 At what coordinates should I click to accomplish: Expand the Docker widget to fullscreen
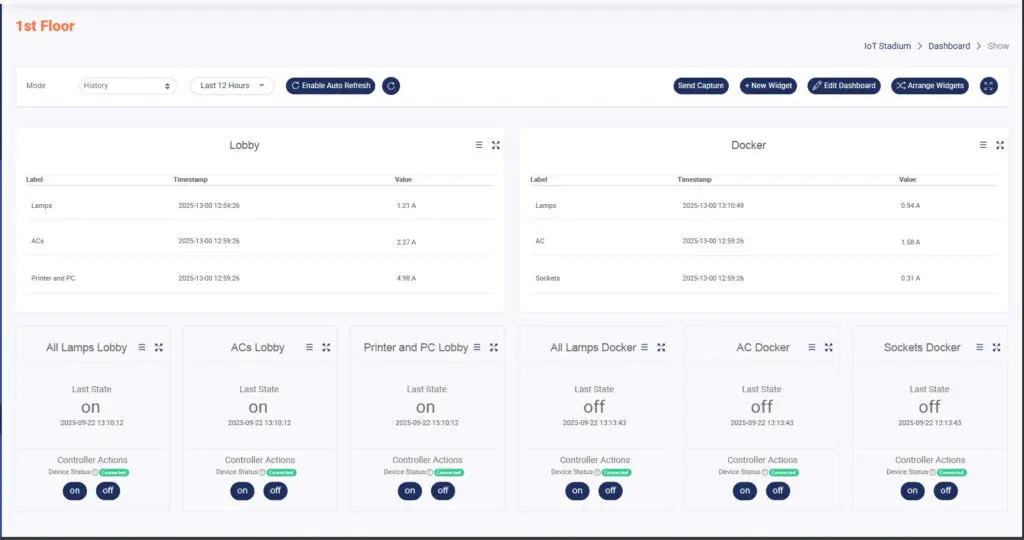1000,145
